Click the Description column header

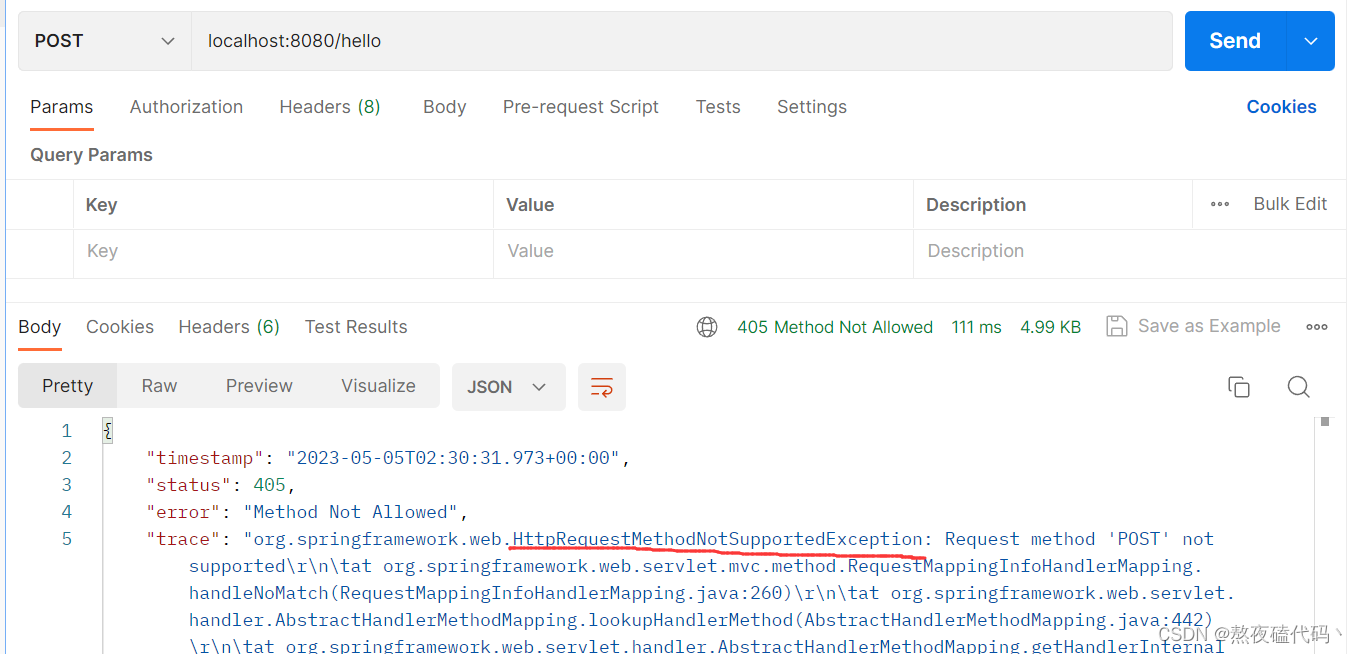(x=976, y=205)
